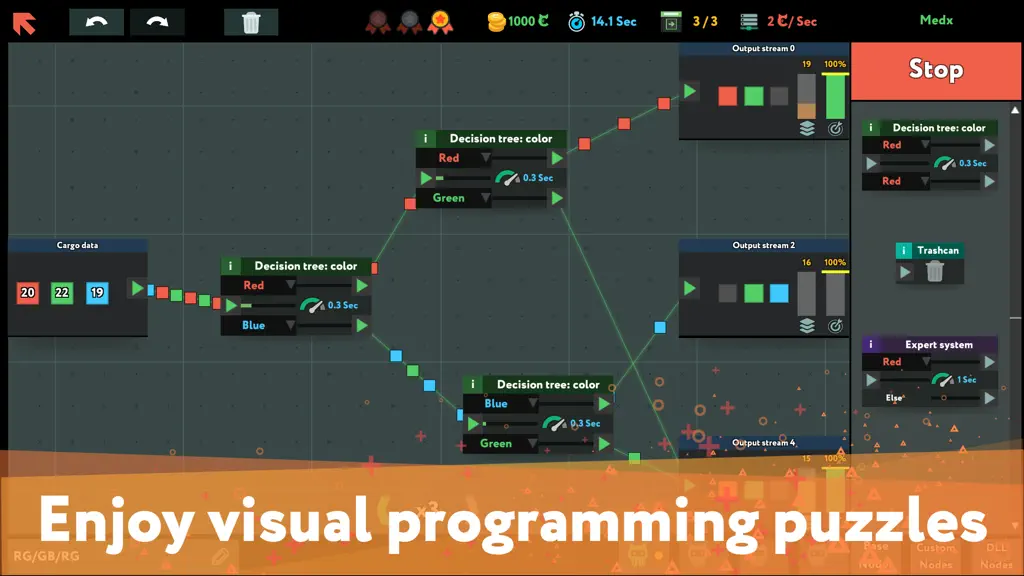
Task: Open Red dropdown on top Decision tree
Action: pyautogui.click(x=454, y=158)
